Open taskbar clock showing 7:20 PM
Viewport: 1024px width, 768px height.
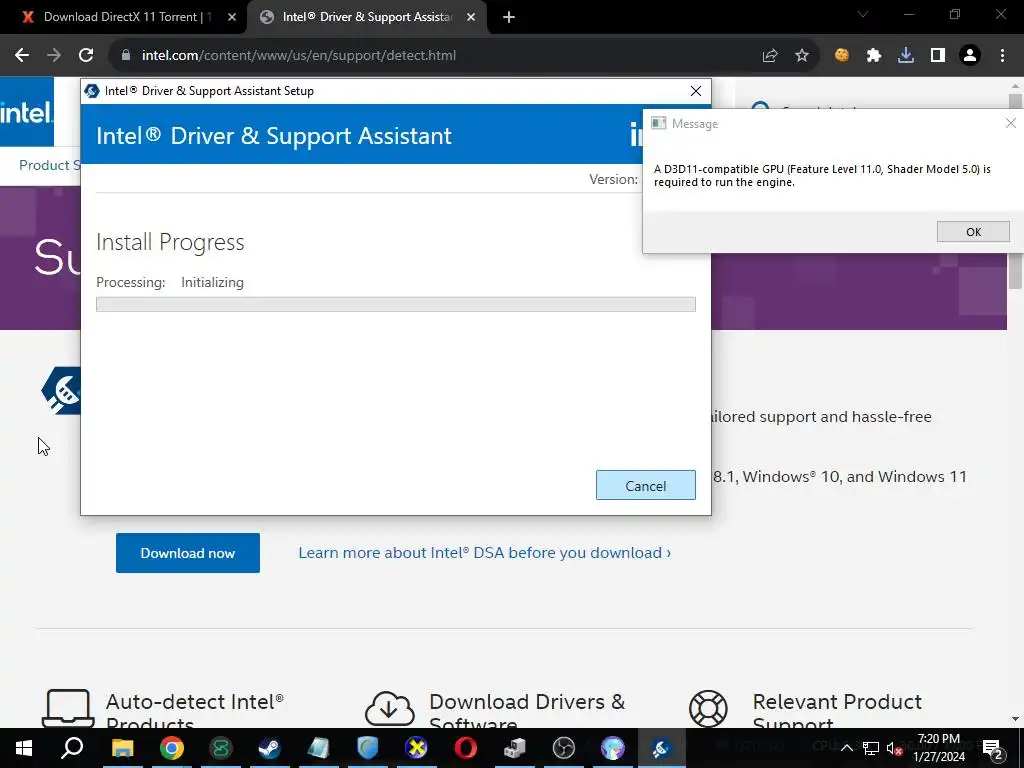click(938, 748)
